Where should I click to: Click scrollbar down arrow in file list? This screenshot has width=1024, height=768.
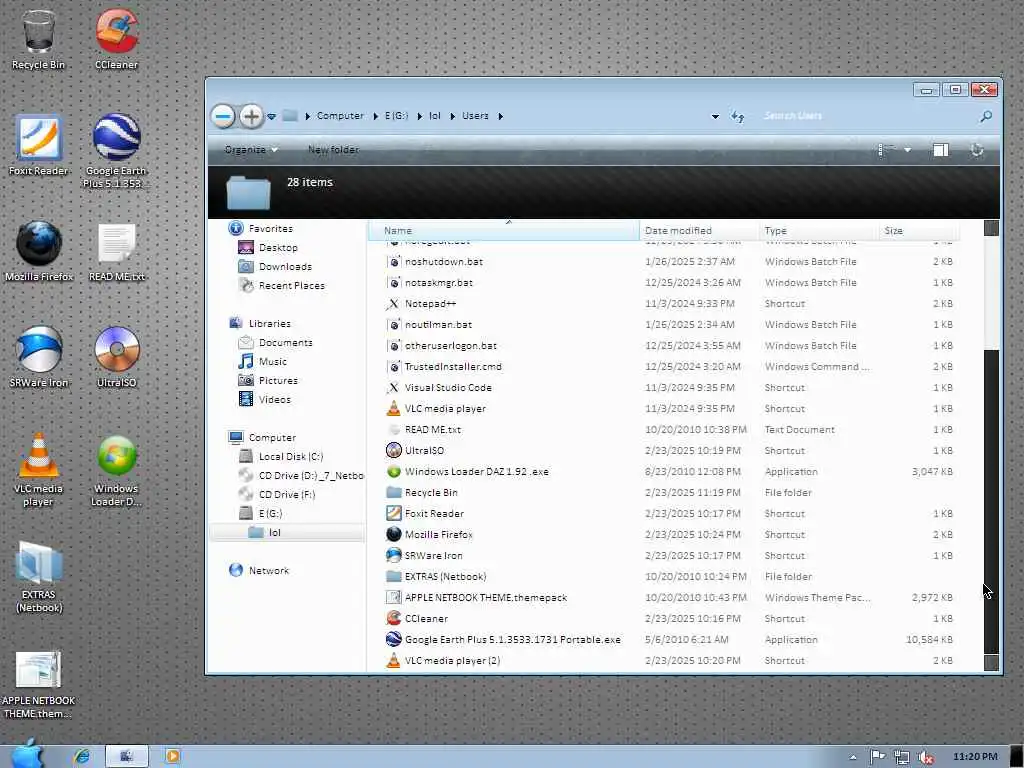coord(991,662)
